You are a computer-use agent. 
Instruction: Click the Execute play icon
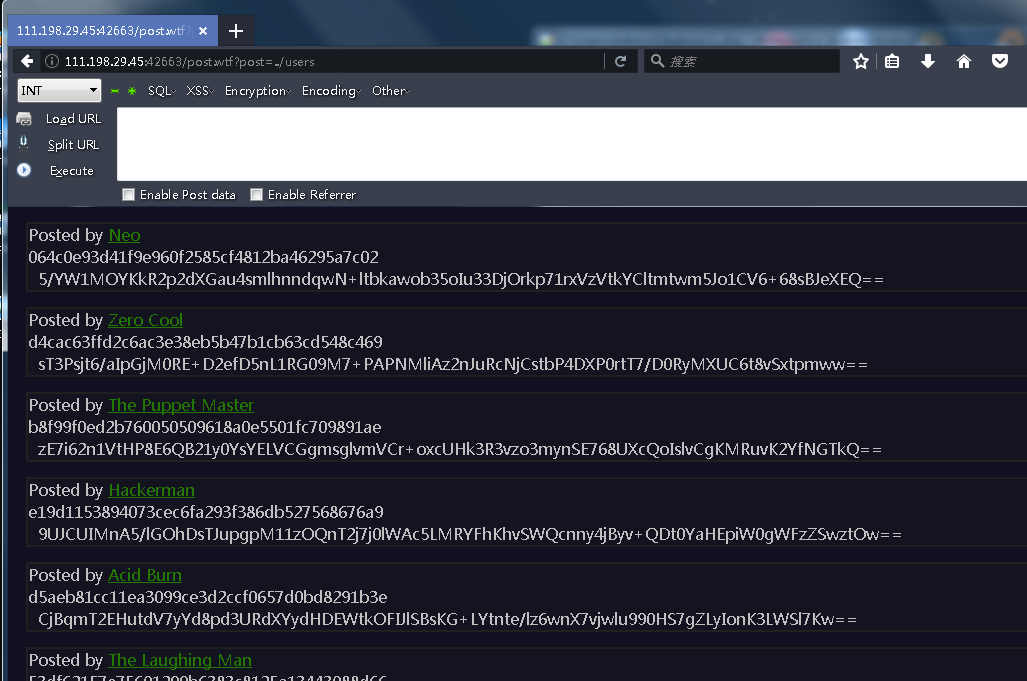(x=24, y=170)
